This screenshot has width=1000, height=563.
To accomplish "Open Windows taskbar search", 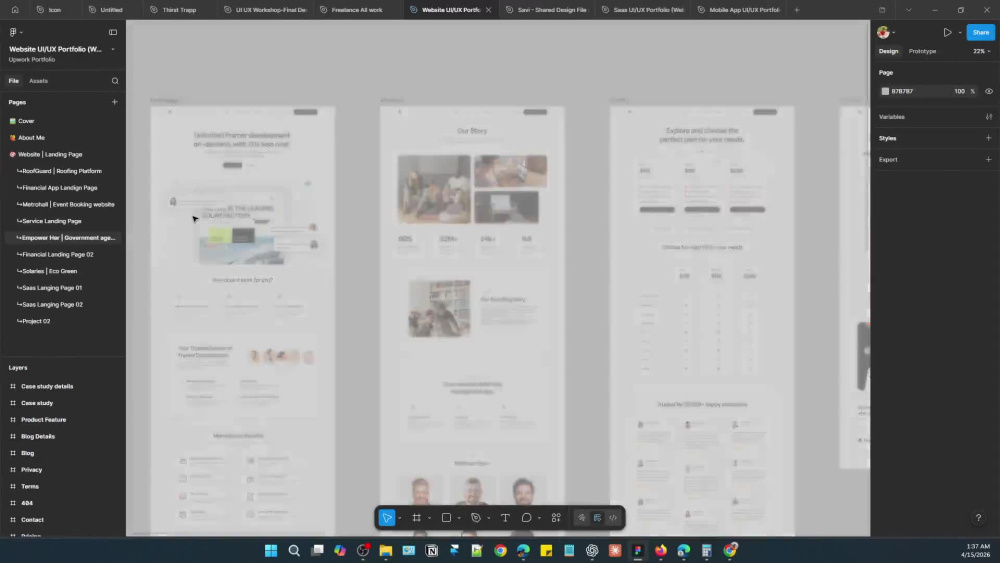I will 294,550.
